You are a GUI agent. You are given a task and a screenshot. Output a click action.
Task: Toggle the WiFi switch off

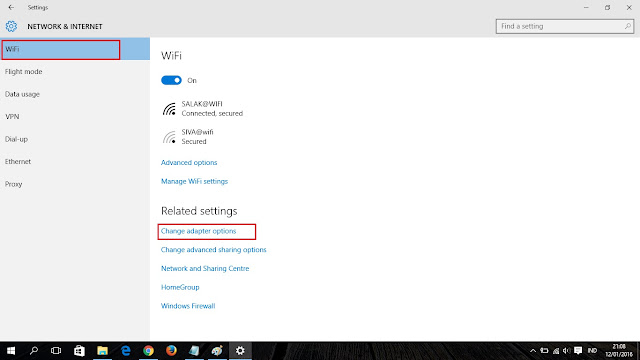coord(171,80)
